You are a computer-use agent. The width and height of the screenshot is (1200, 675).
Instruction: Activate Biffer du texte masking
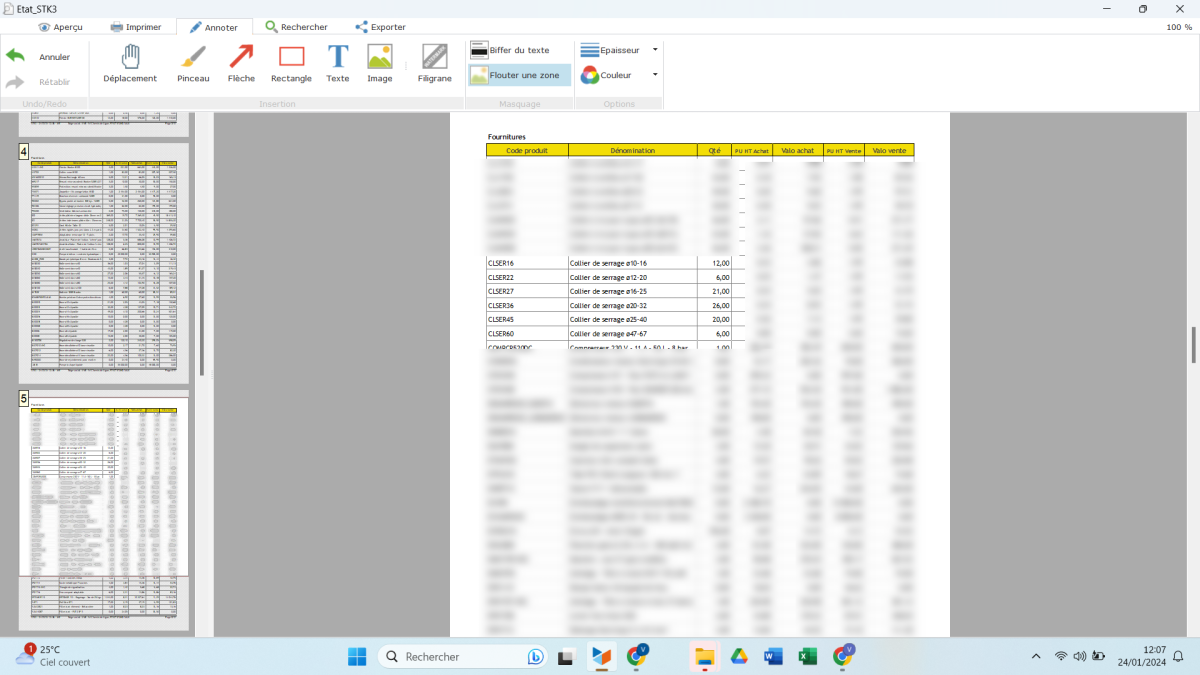[510, 50]
